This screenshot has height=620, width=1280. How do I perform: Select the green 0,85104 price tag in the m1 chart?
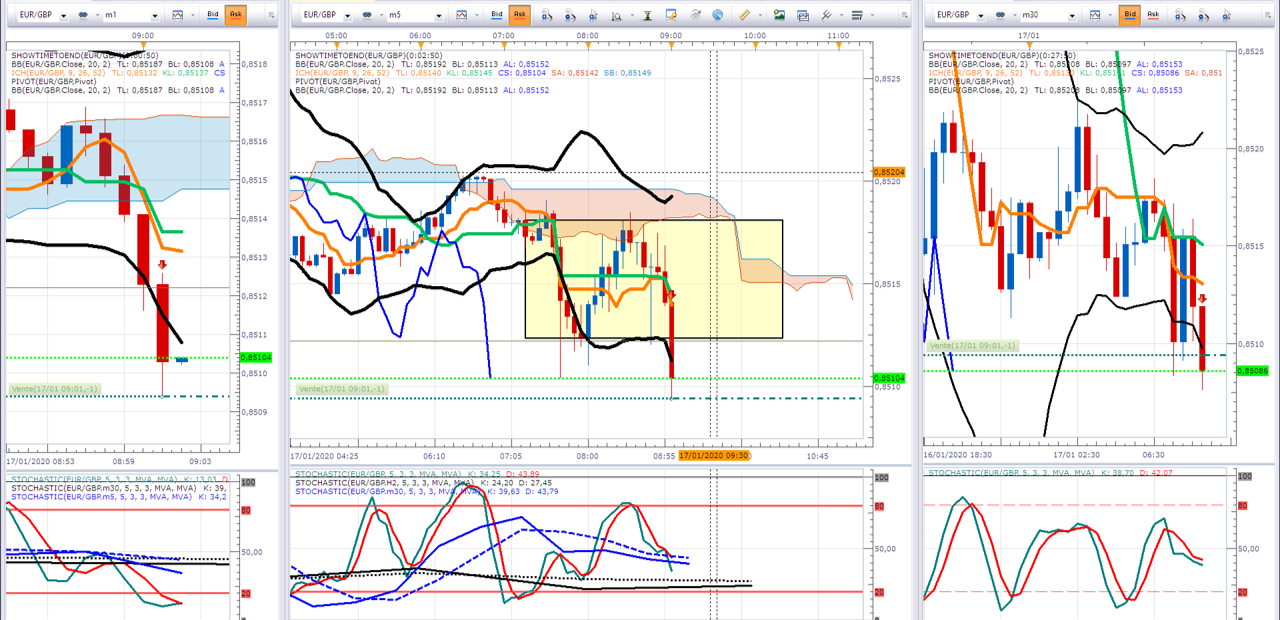(x=254, y=357)
